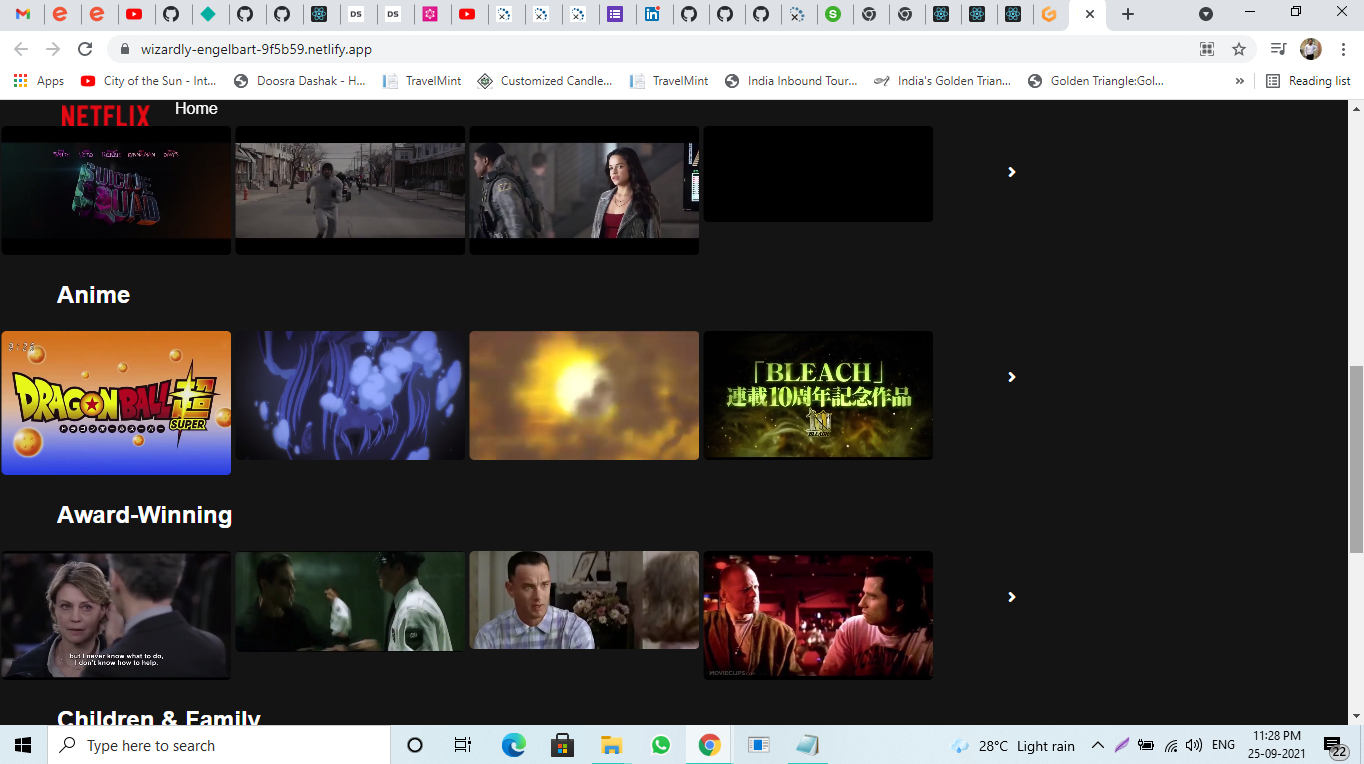This screenshot has height=764, width=1364.
Task: Open WhatsApp from the taskbar
Action: [x=660, y=745]
